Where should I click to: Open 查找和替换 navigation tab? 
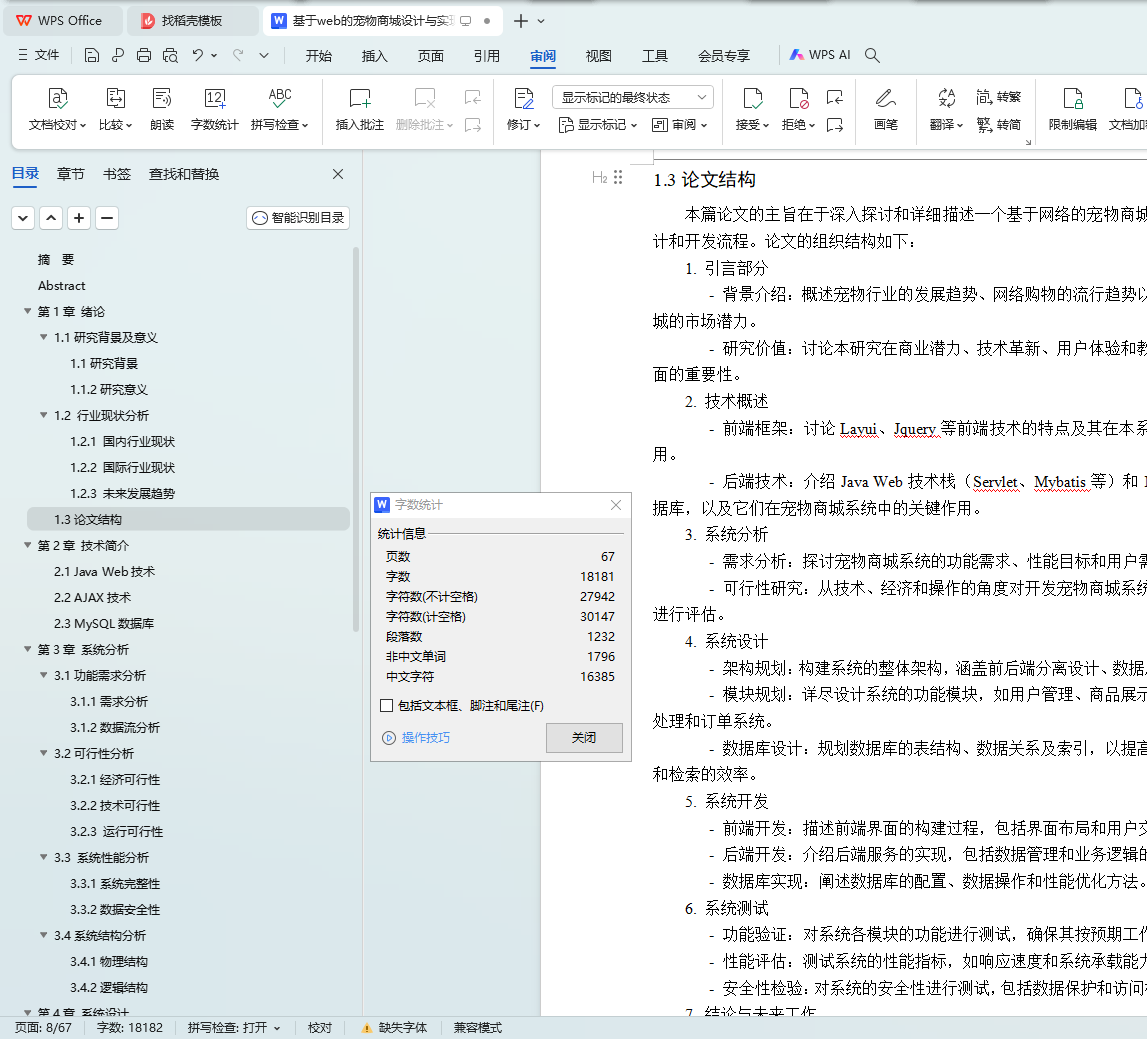(184, 174)
